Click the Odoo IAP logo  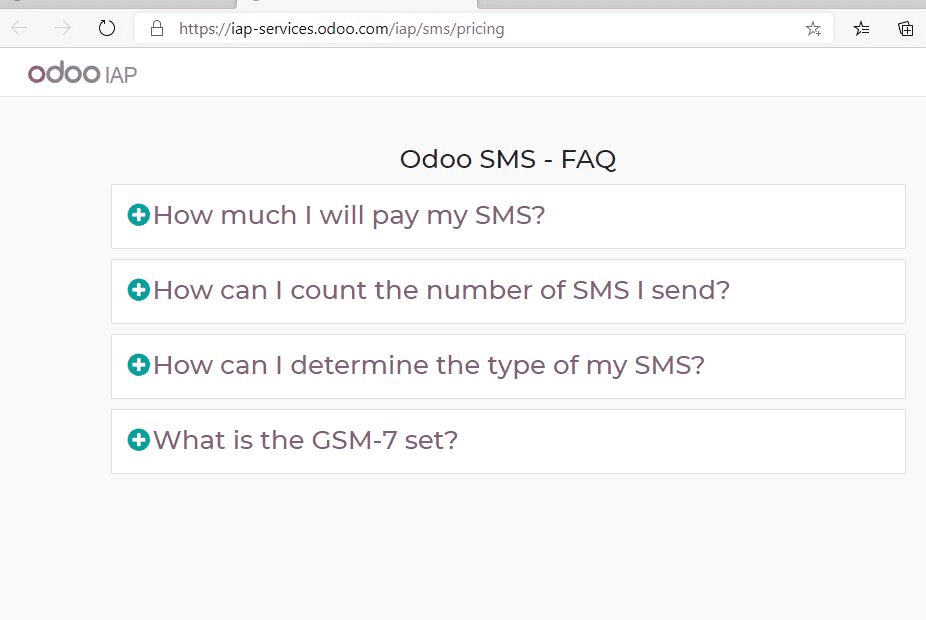tap(83, 73)
